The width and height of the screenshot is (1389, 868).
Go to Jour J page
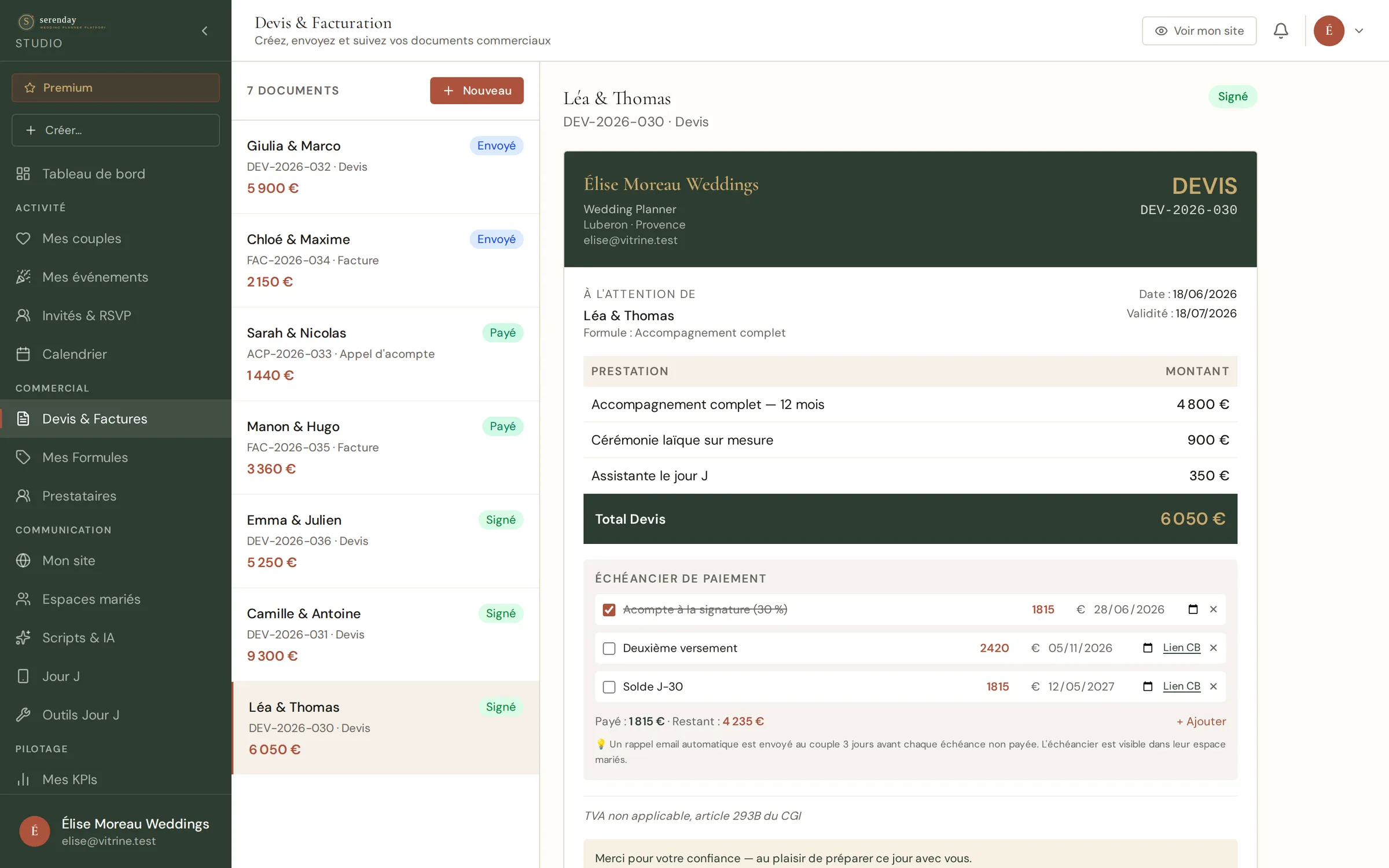[x=116, y=676]
